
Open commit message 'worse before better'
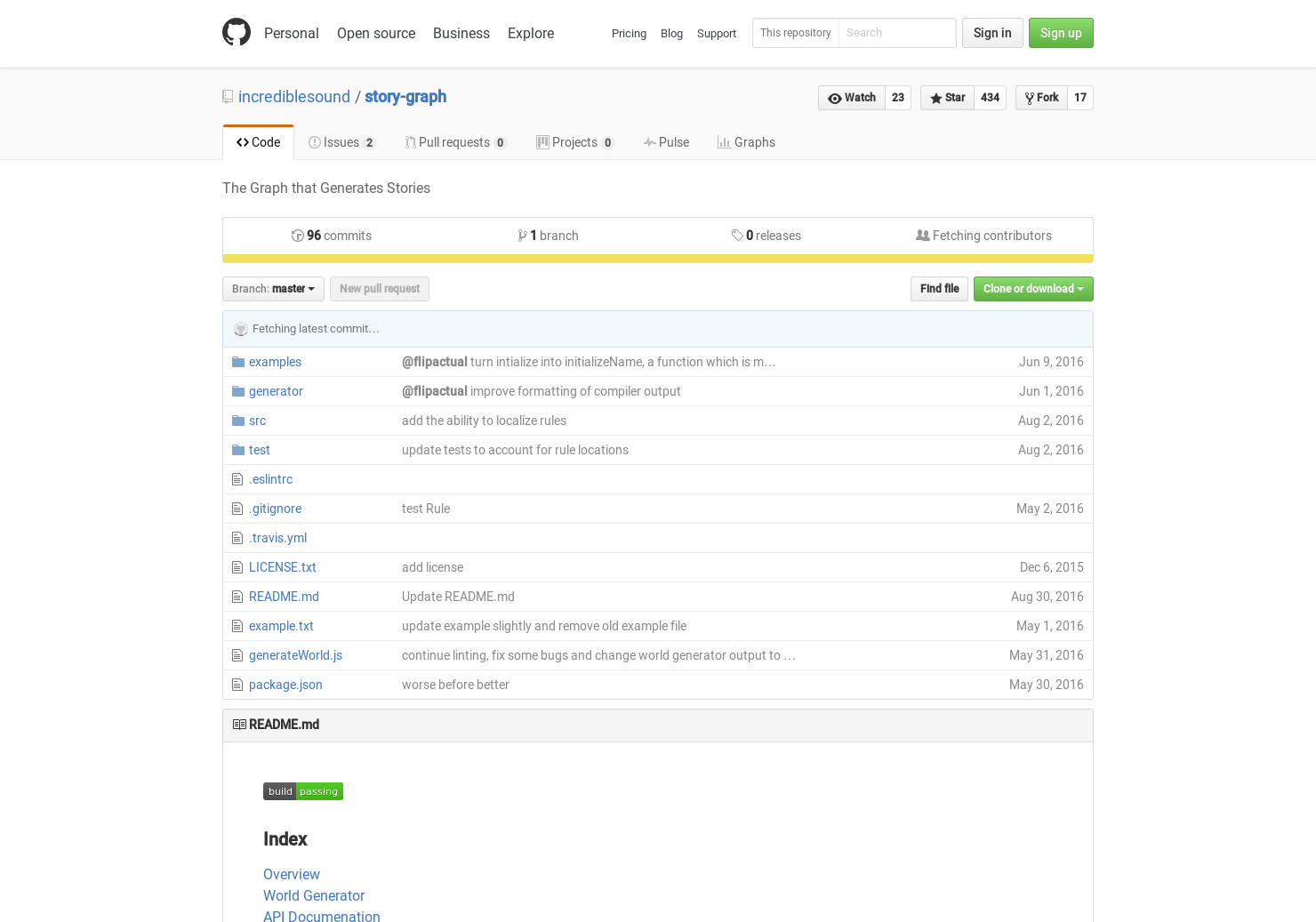[x=455, y=685]
